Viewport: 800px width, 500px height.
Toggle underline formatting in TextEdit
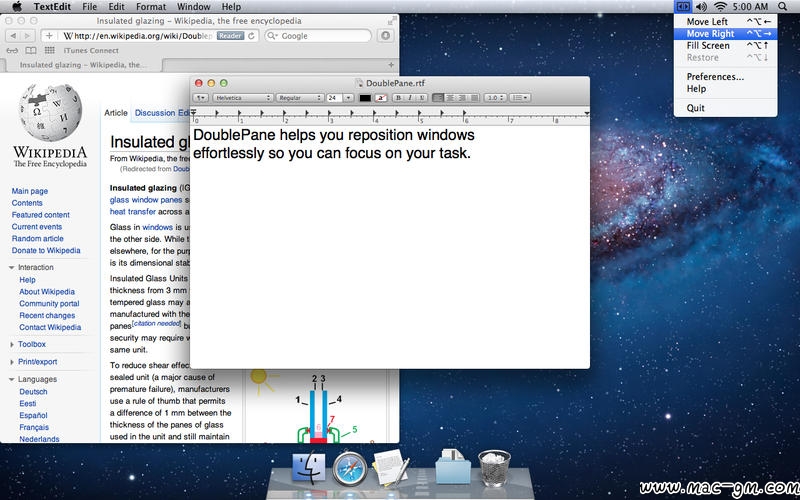click(421, 97)
